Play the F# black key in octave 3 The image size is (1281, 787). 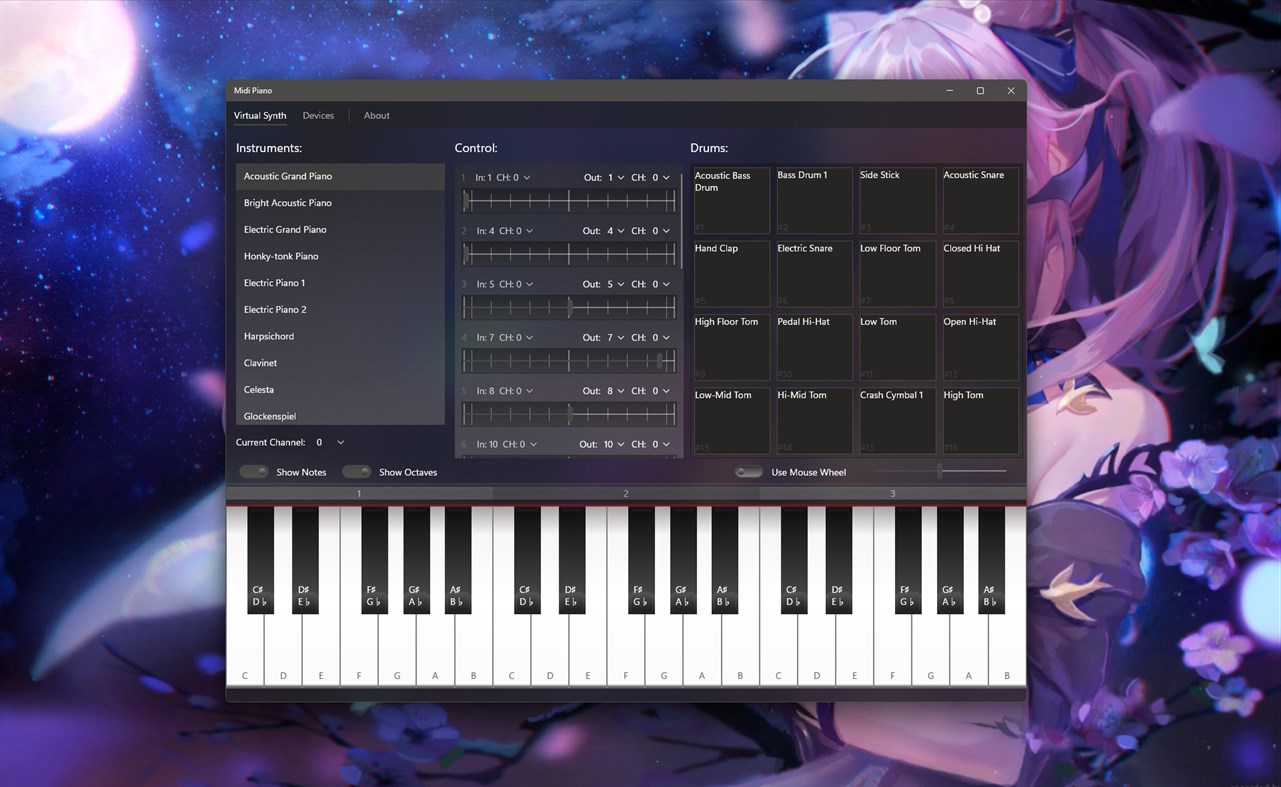coord(907,560)
